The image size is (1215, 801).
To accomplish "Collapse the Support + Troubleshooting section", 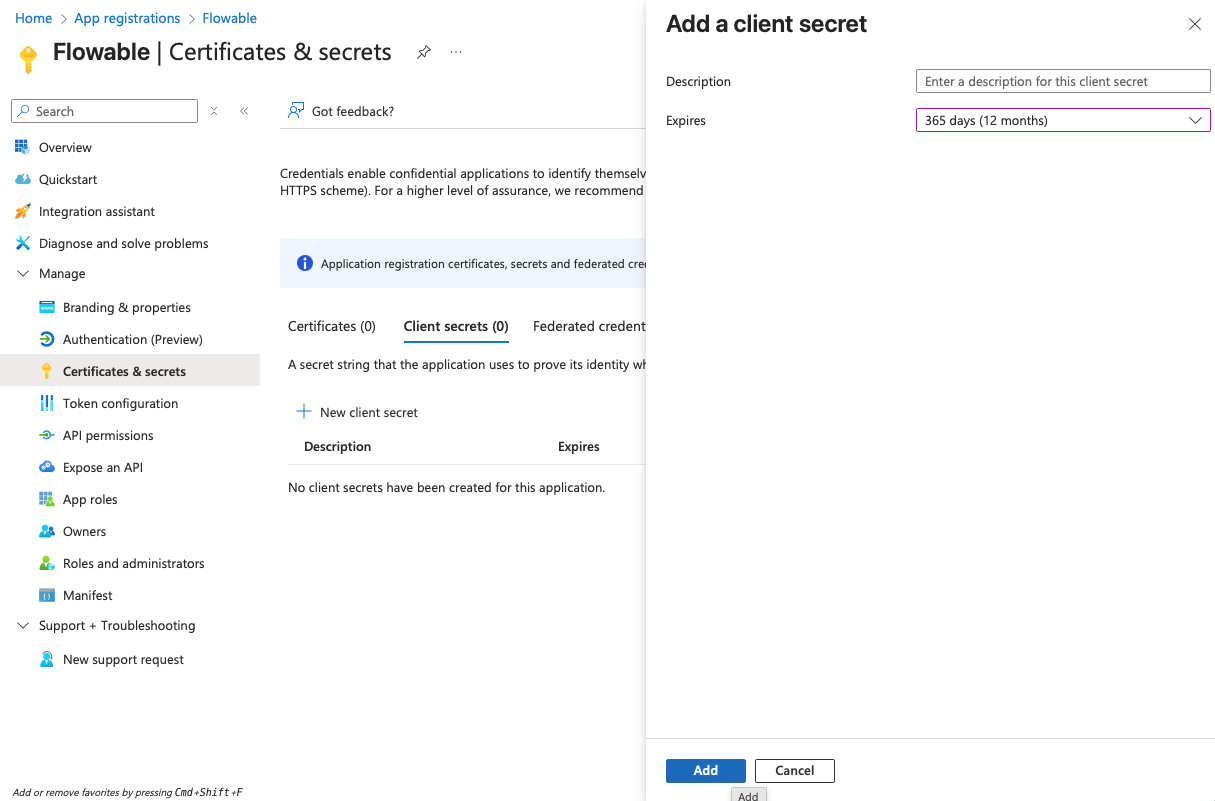I will coord(23,625).
